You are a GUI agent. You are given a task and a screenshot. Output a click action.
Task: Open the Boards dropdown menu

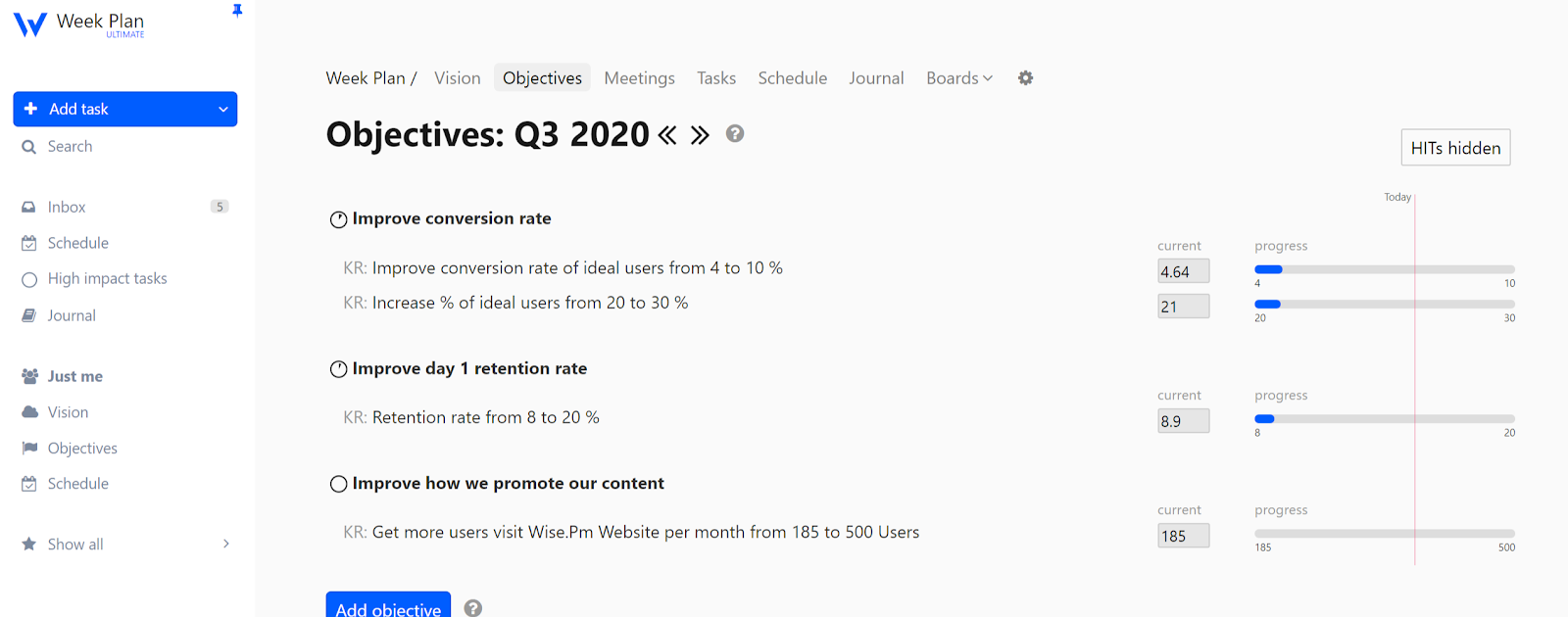(x=959, y=78)
